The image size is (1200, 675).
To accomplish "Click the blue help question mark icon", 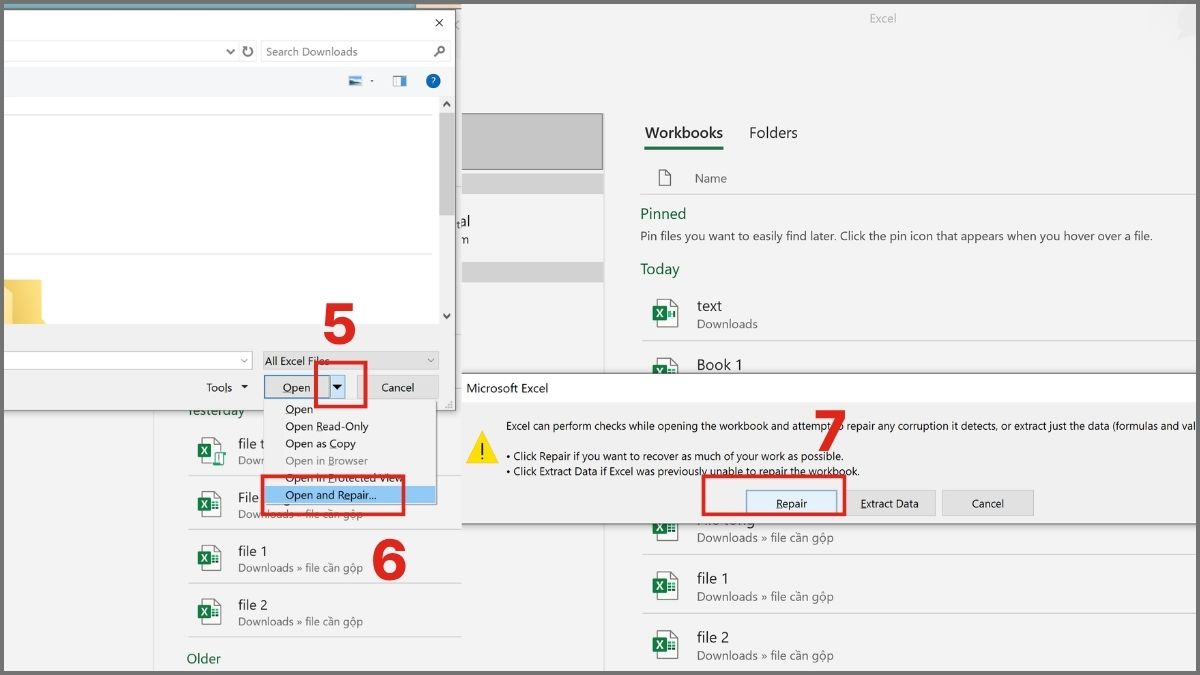I will point(433,81).
